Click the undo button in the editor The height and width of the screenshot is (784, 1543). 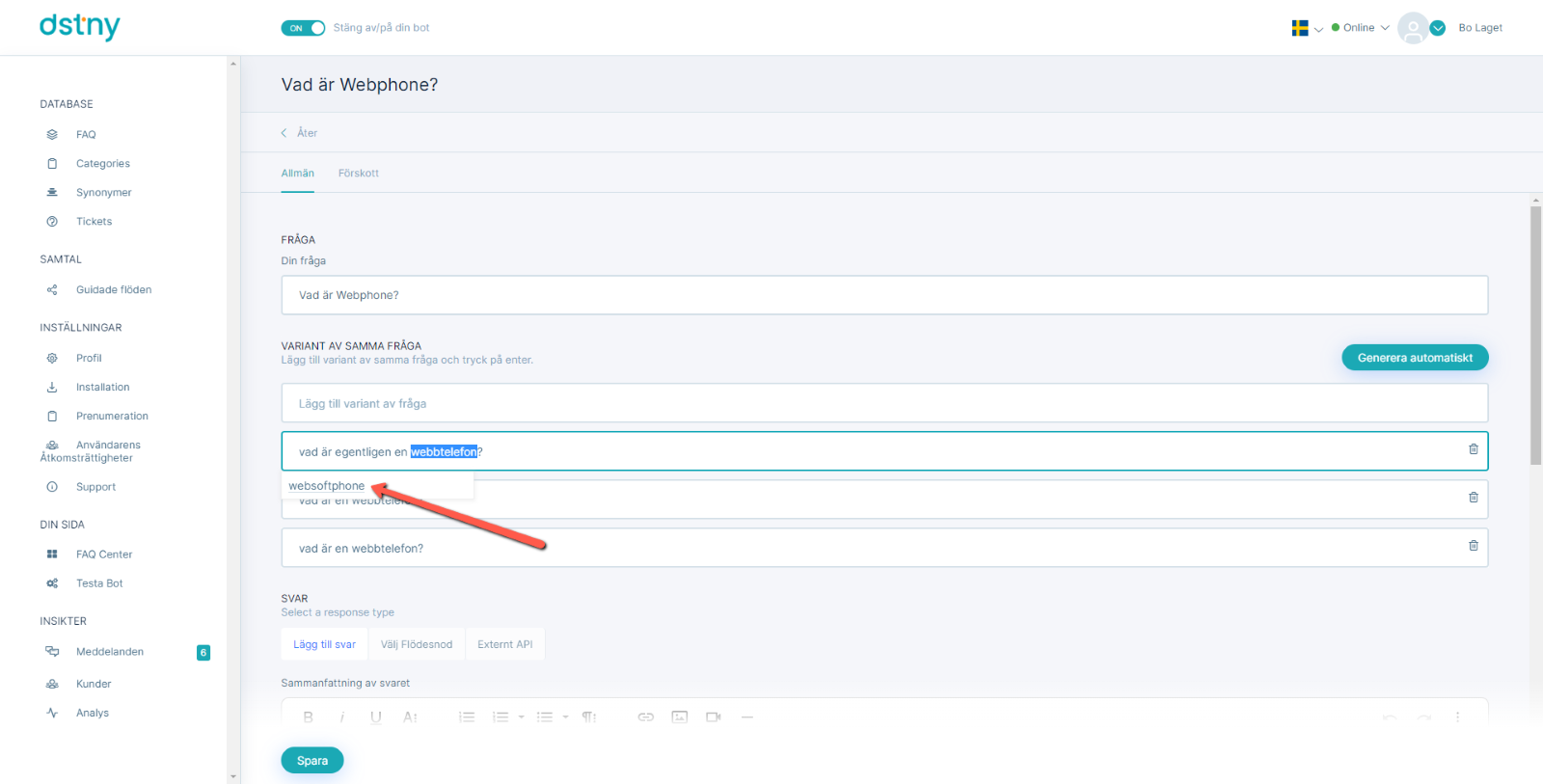click(x=1389, y=717)
